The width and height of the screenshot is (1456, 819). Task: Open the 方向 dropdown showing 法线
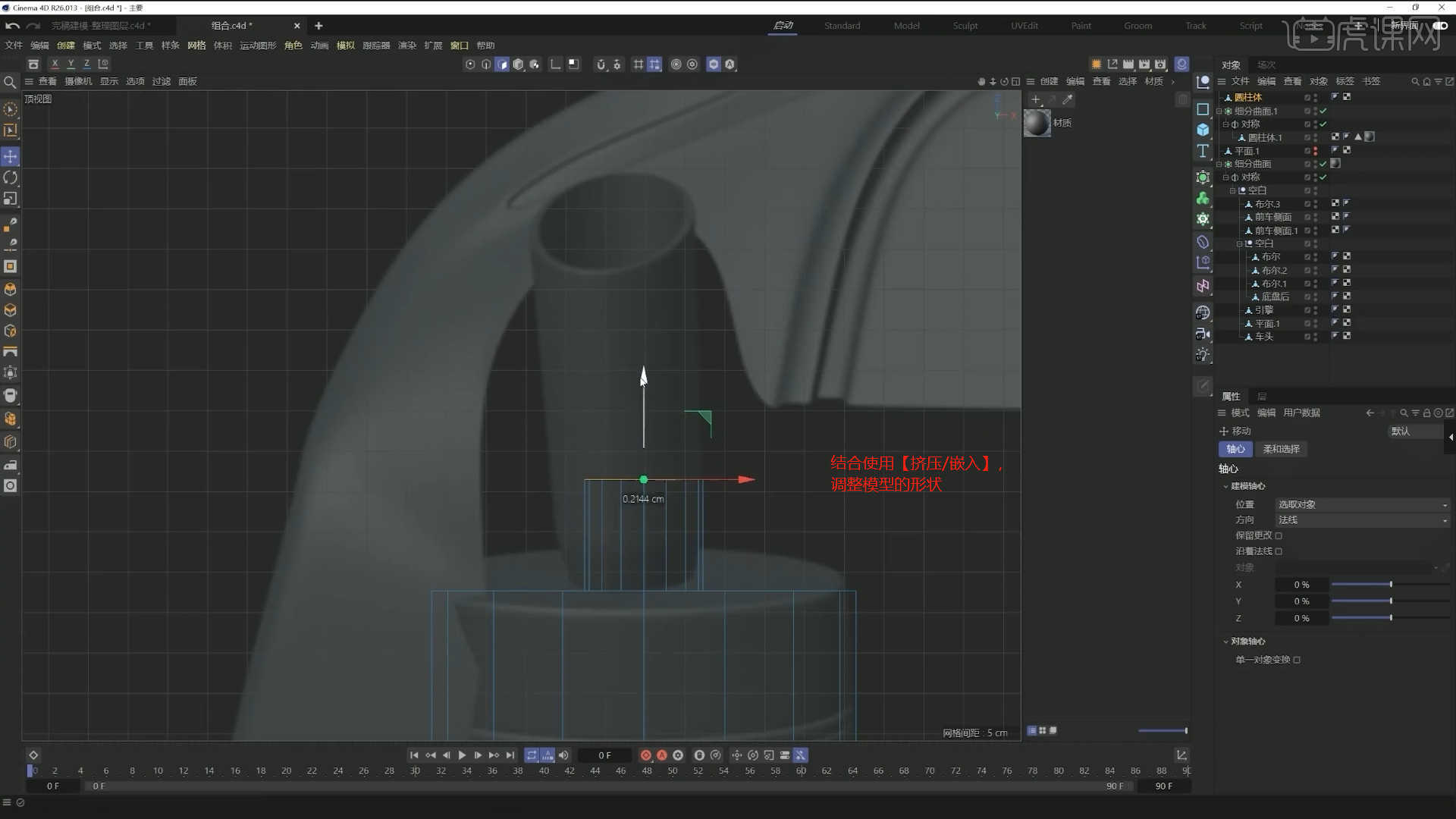pyautogui.click(x=1363, y=520)
